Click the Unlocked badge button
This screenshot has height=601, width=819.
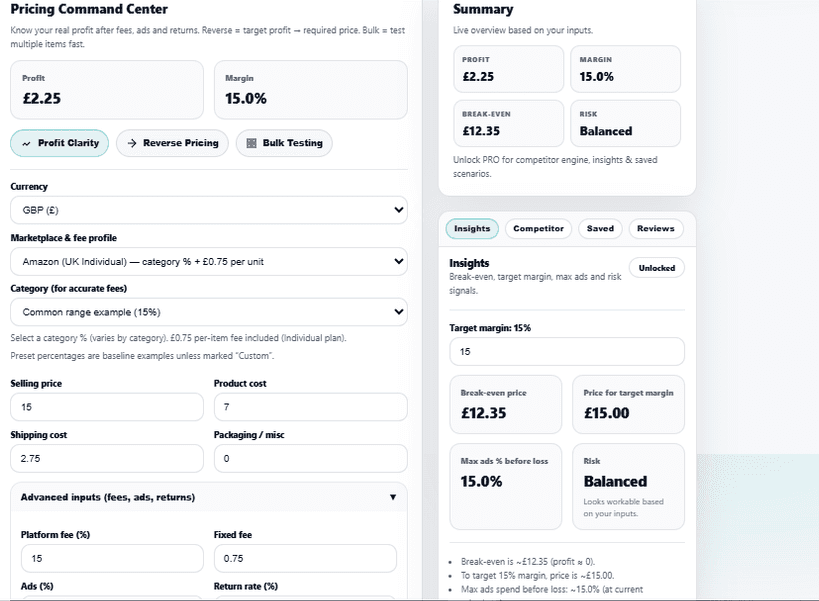coord(657,267)
